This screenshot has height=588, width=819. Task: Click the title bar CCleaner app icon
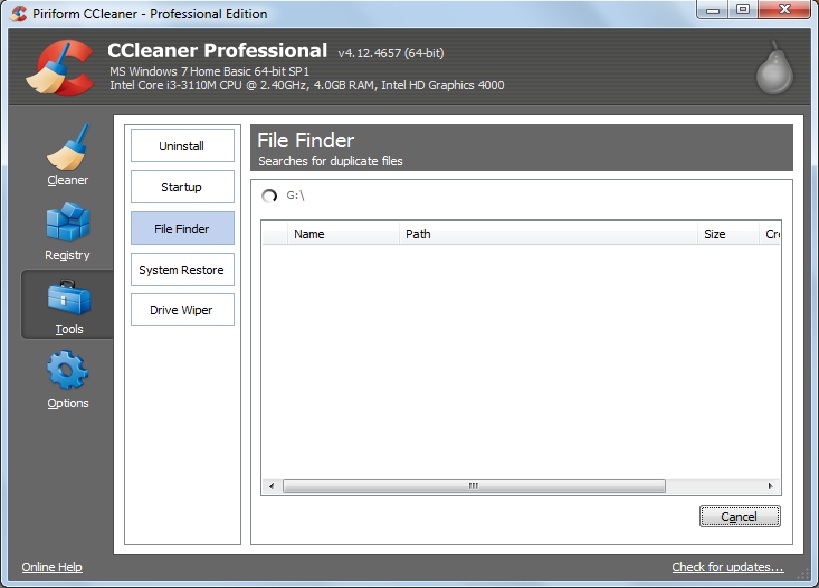pos(19,13)
